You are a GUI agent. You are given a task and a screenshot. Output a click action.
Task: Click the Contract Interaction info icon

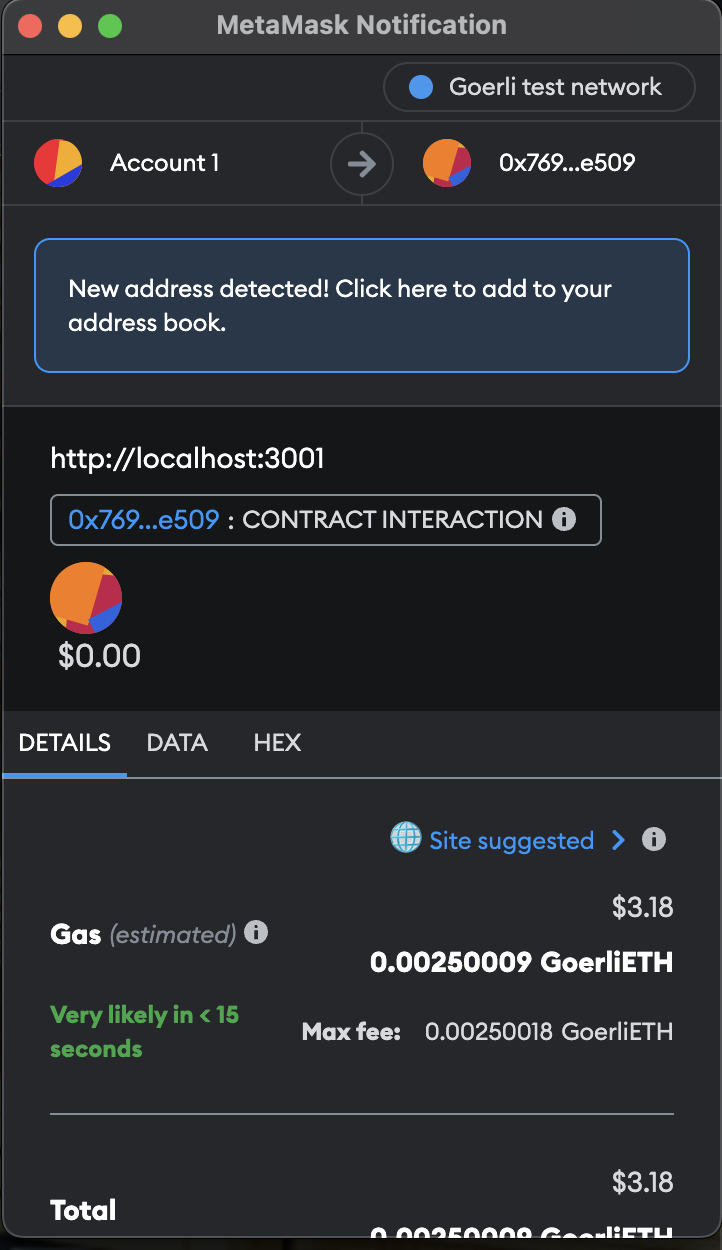564,519
